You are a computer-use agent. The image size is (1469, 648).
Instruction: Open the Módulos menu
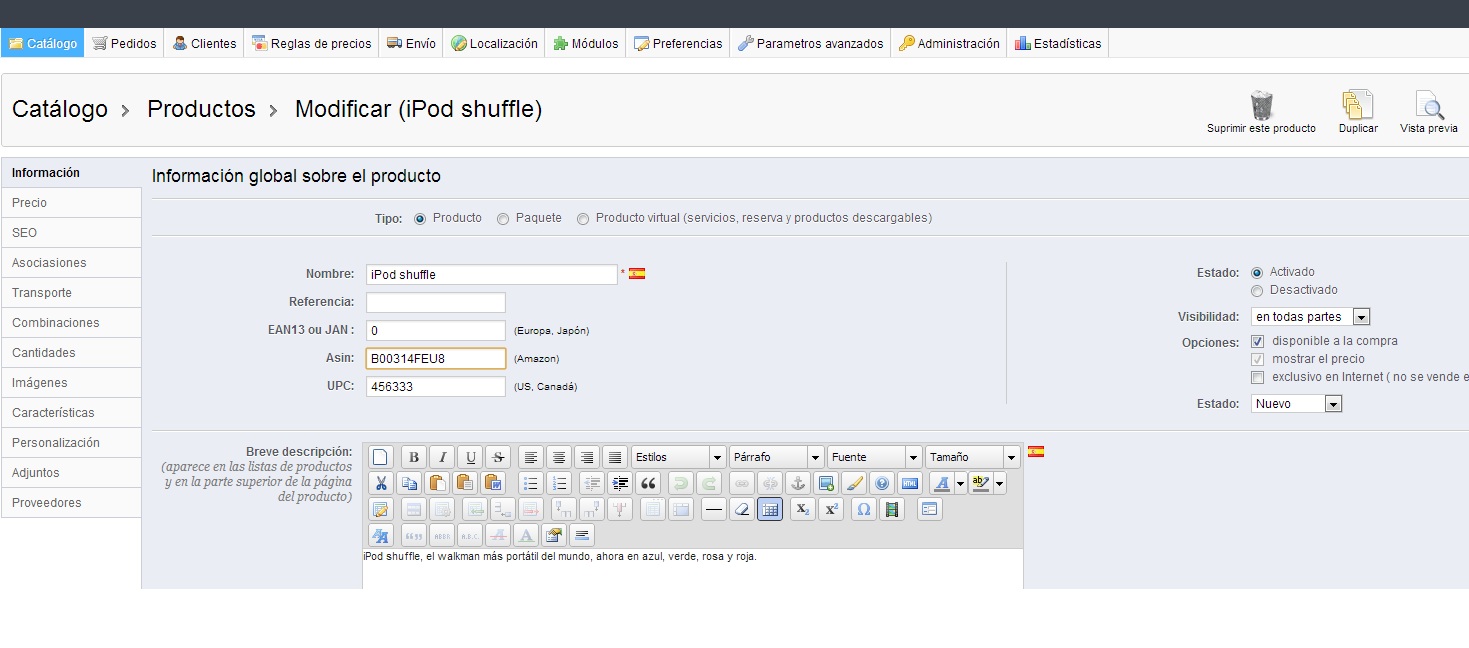(586, 43)
